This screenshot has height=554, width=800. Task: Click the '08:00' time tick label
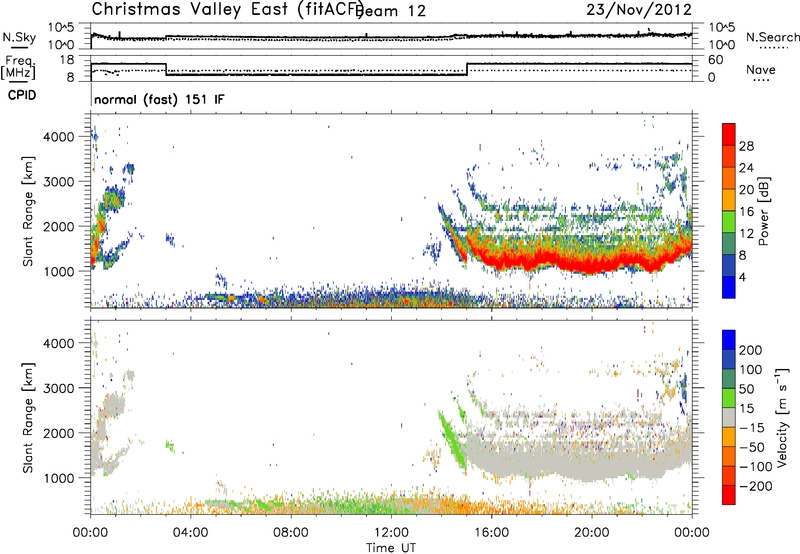(291, 533)
